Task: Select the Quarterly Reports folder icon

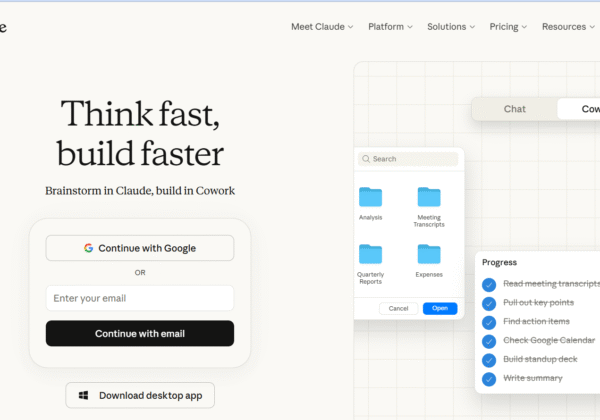Action: [x=370, y=254]
